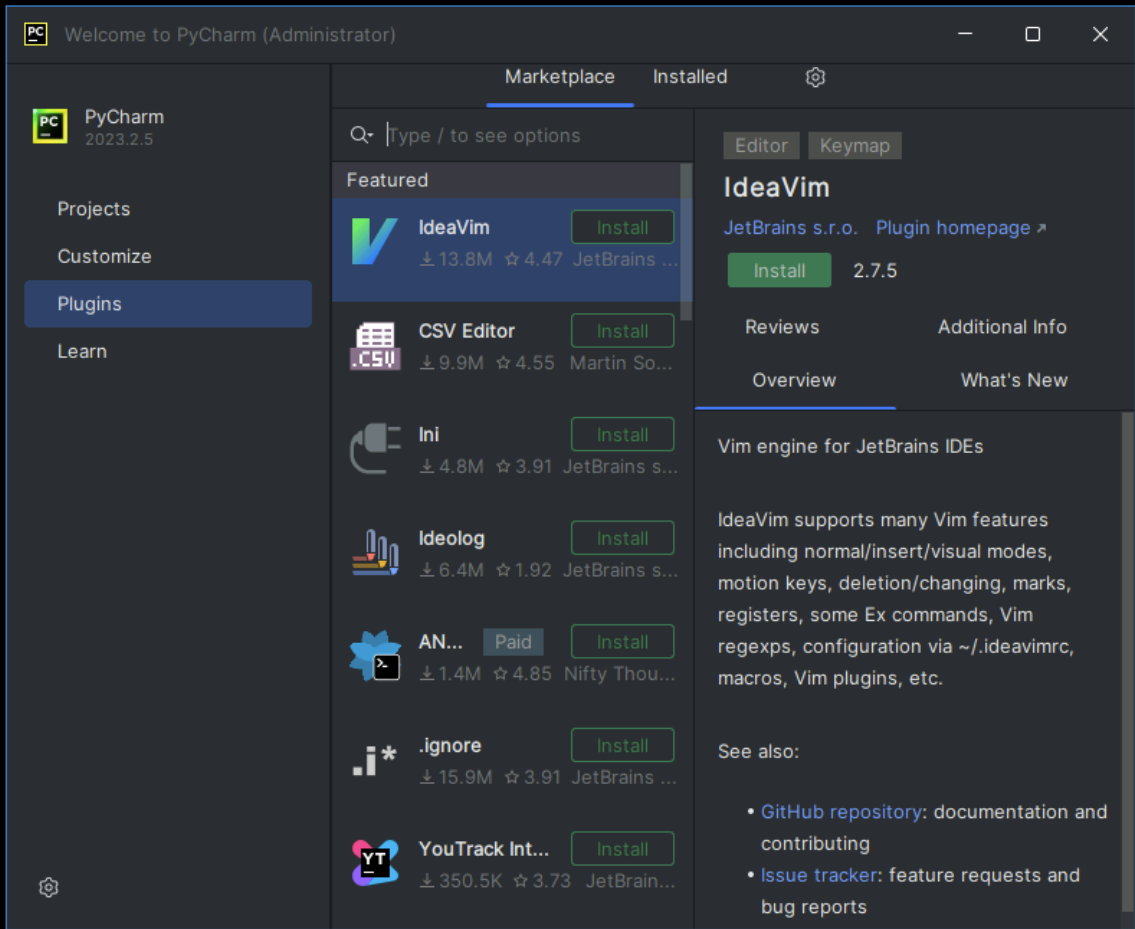Select the CSV Editor plugin name
Screen dimensions: 1135x929
[x=467, y=331]
